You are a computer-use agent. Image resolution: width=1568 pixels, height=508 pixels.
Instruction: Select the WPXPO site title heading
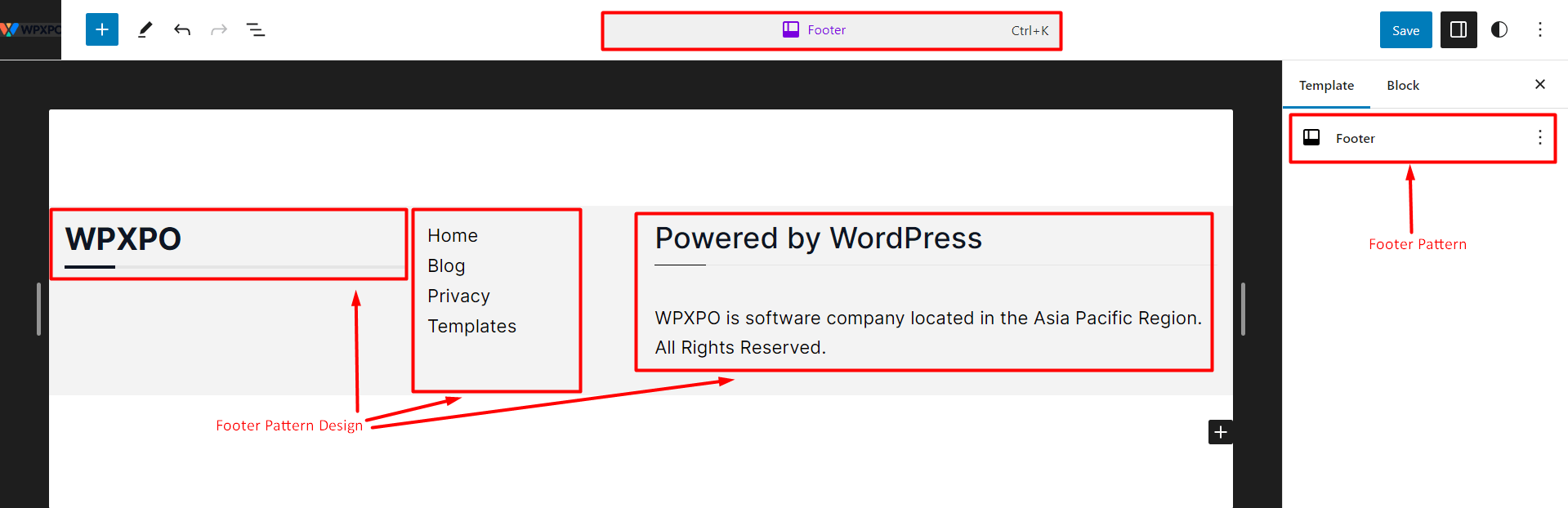(123, 238)
